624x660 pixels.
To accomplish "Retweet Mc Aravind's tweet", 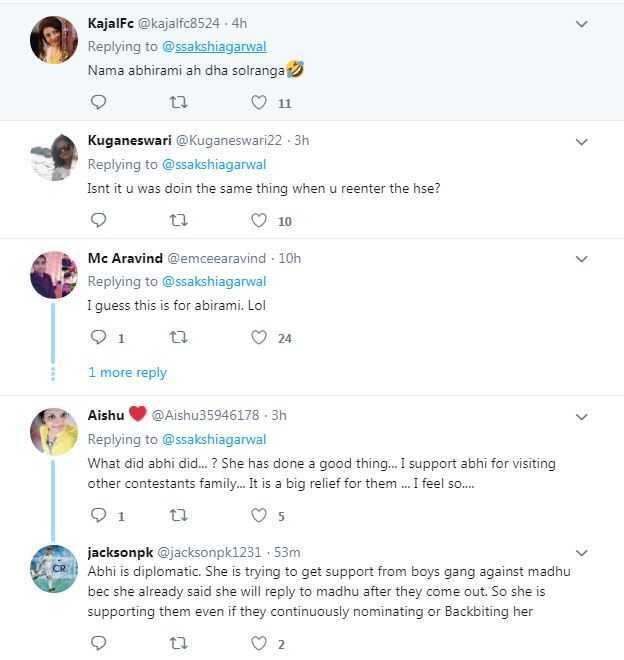I will pyautogui.click(x=178, y=337).
